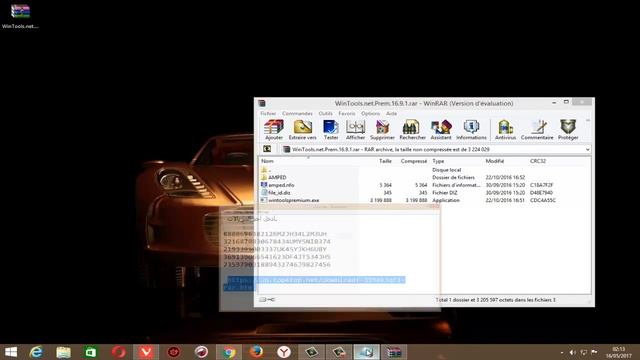Launch Firefox from the taskbar
This screenshot has width=640, height=360.
point(256,352)
